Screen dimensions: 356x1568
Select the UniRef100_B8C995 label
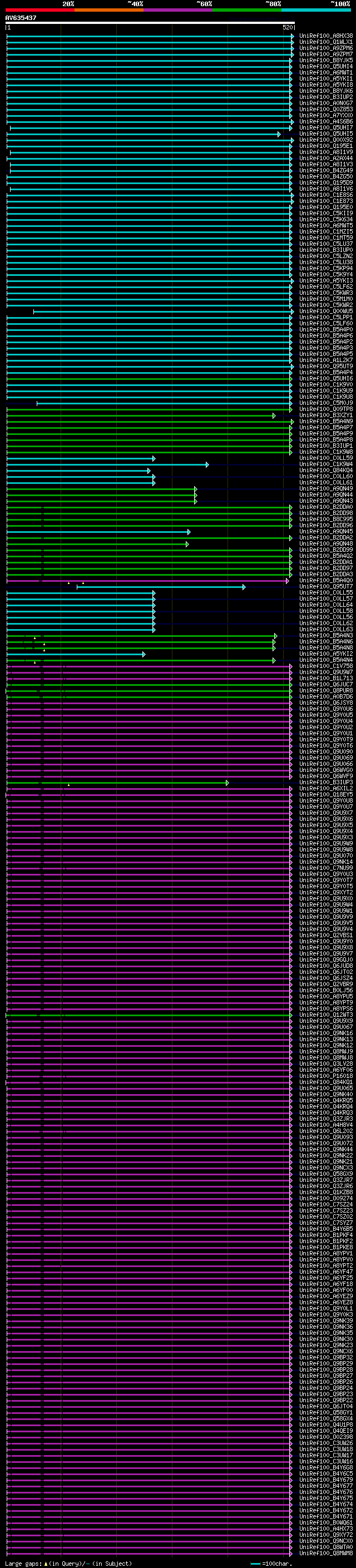tap(325, 519)
